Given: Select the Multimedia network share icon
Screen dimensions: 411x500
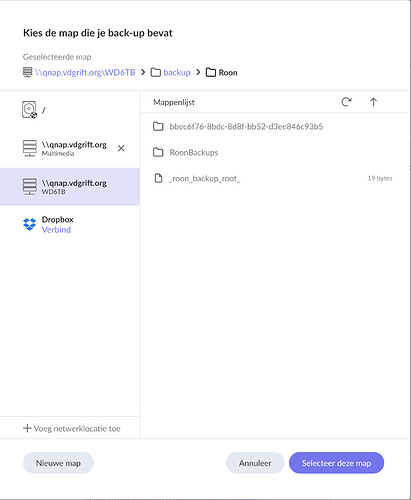Looking at the screenshot, I should click(x=30, y=148).
